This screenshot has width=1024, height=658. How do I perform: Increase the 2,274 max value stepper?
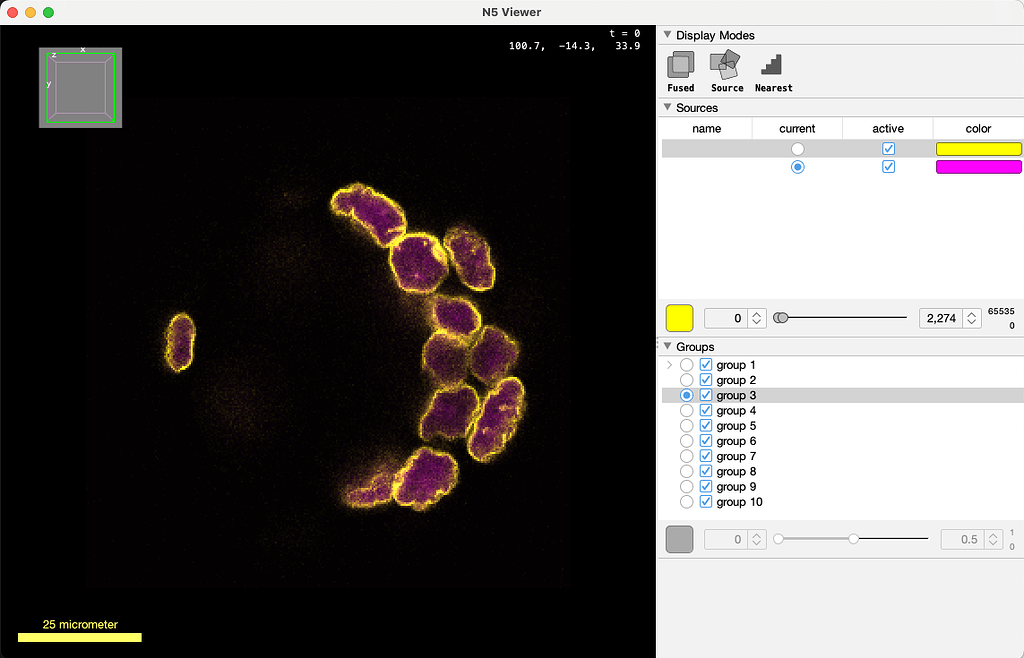[x=973, y=314]
